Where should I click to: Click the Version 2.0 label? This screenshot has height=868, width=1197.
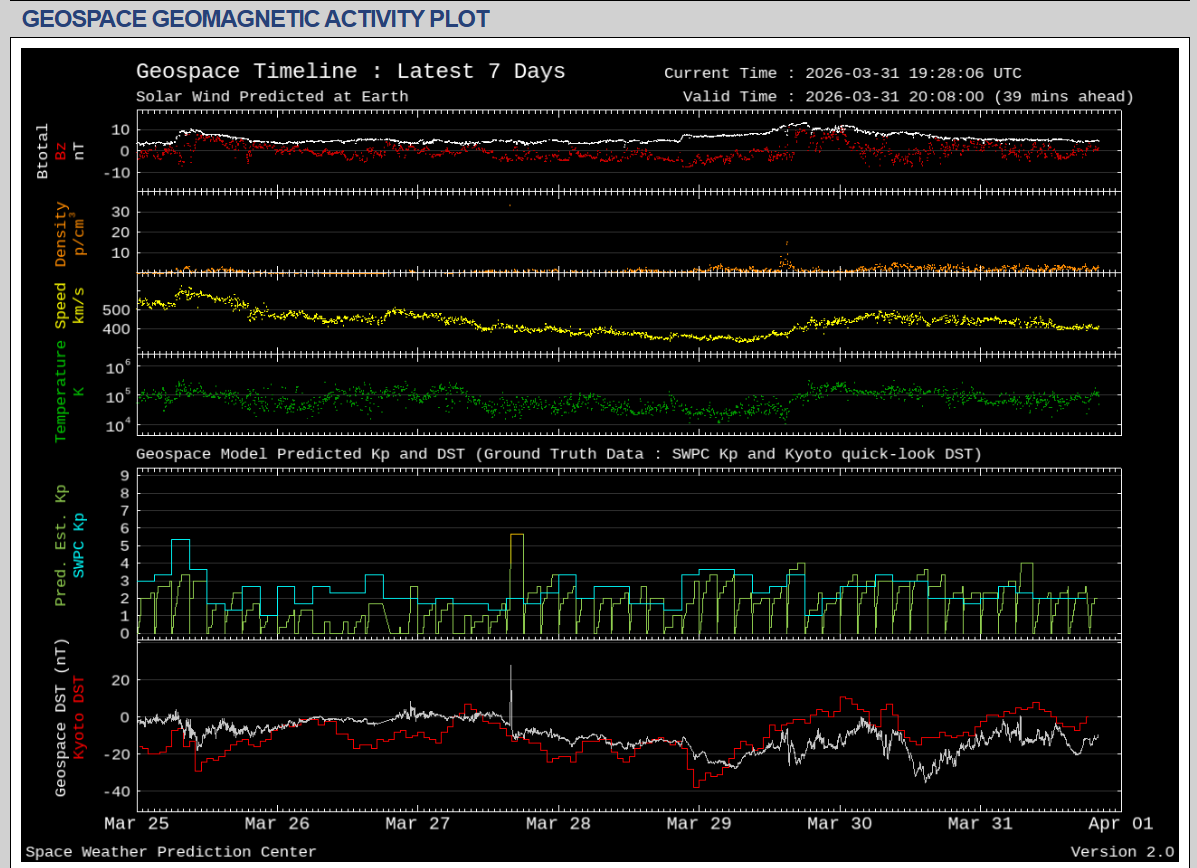[1122, 852]
